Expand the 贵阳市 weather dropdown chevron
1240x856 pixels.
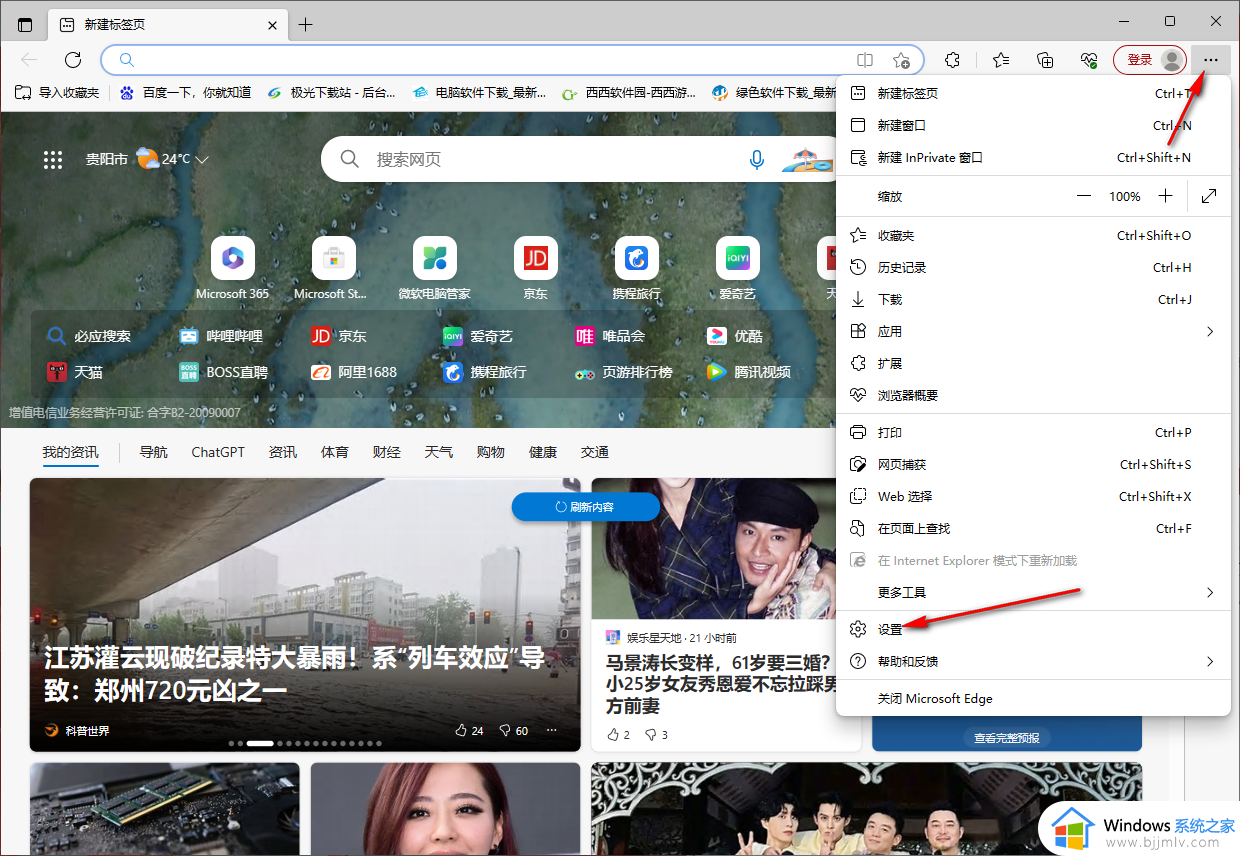coord(202,159)
